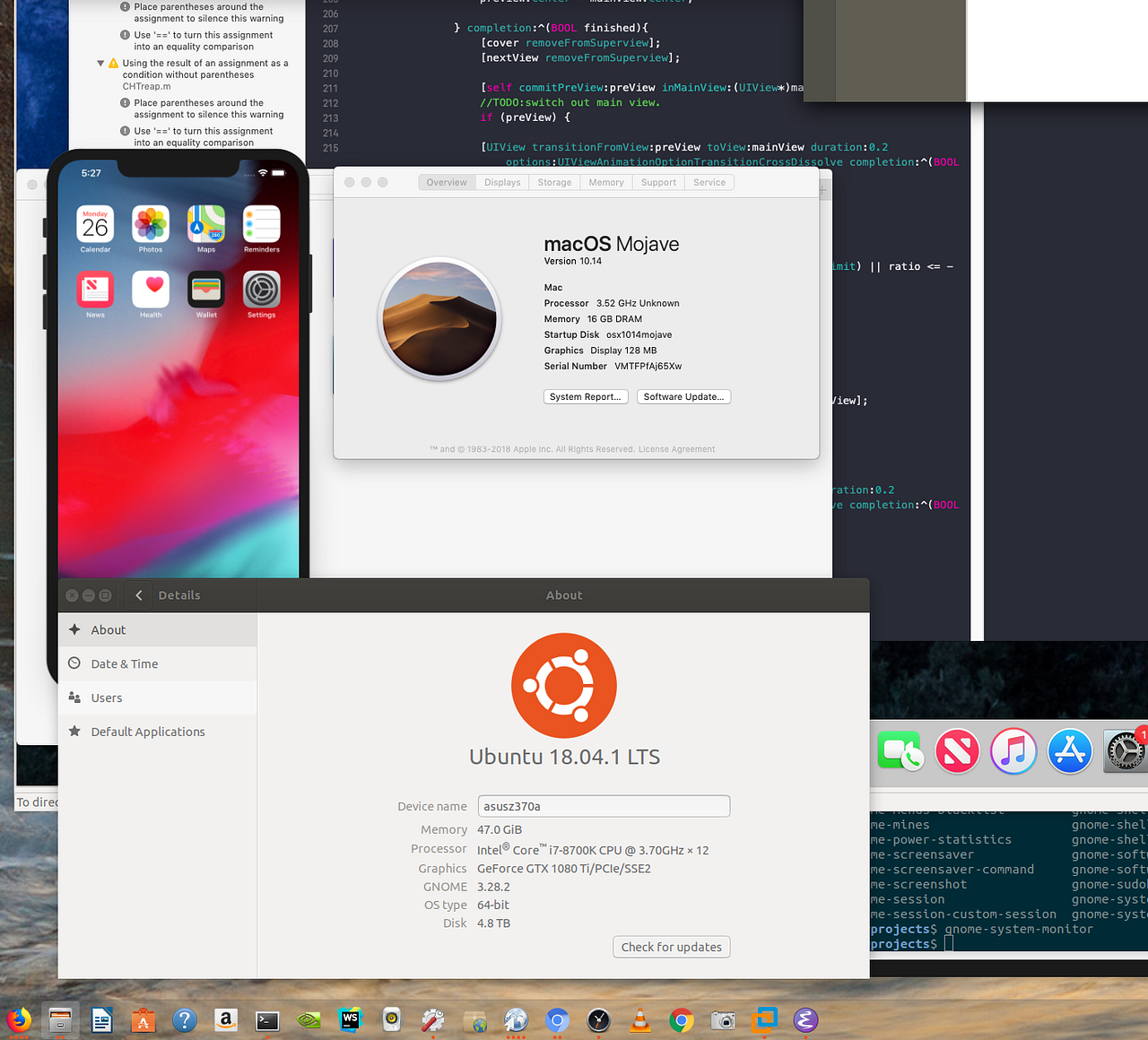
Task: Launch Apple News from the macOS dock
Action: tap(957, 751)
